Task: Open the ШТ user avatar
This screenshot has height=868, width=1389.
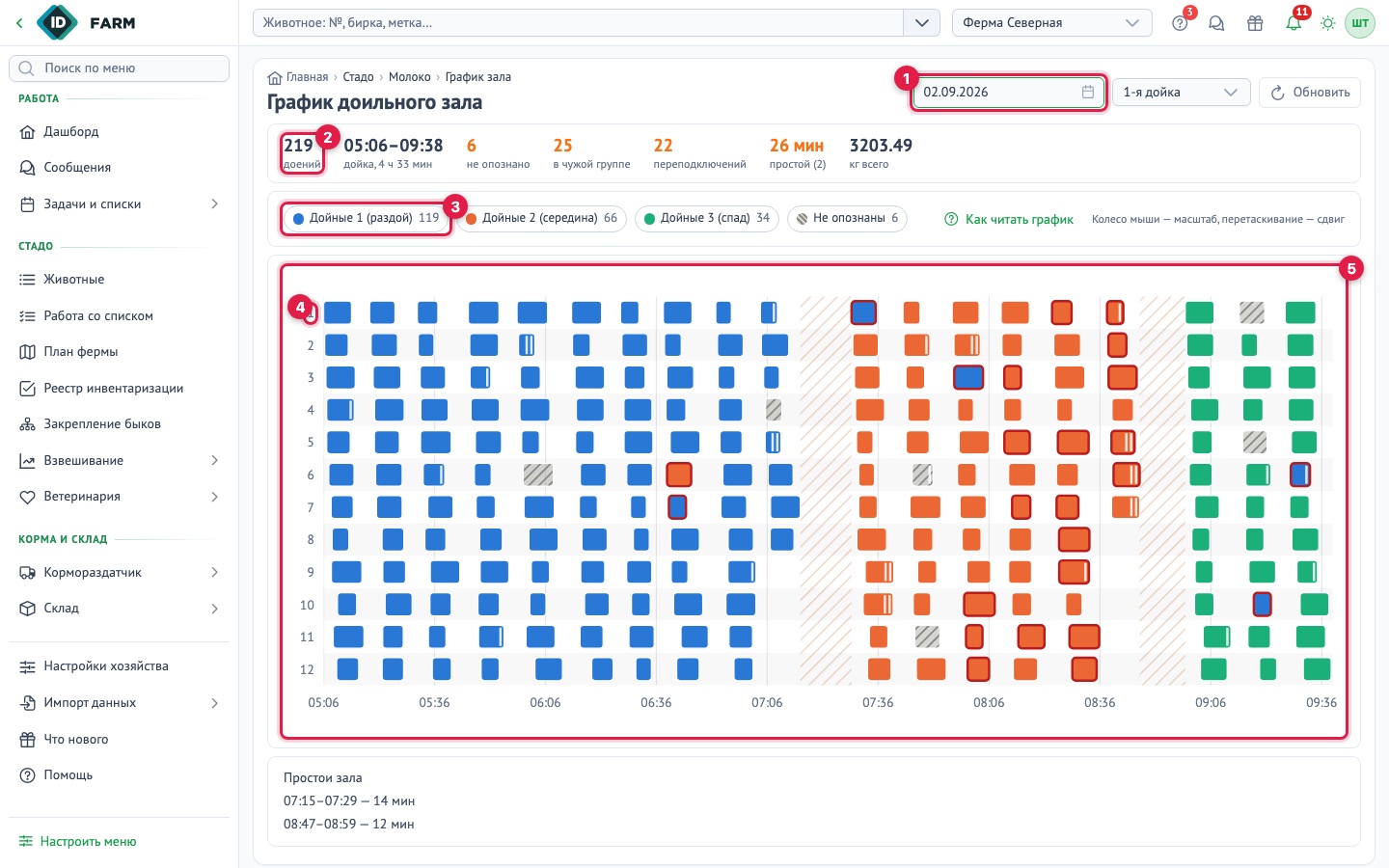Action: tap(1360, 23)
